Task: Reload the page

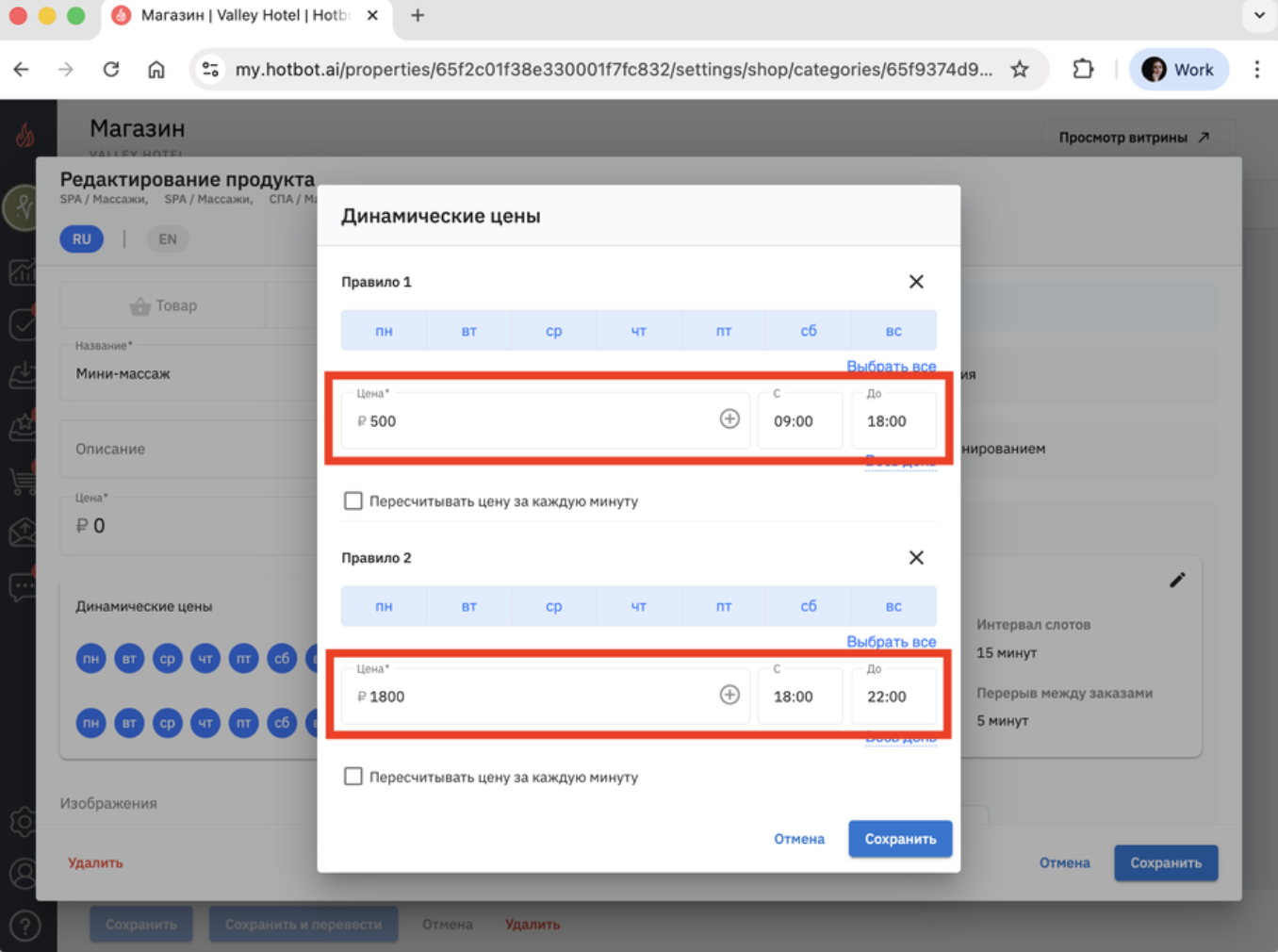Action: point(111,69)
